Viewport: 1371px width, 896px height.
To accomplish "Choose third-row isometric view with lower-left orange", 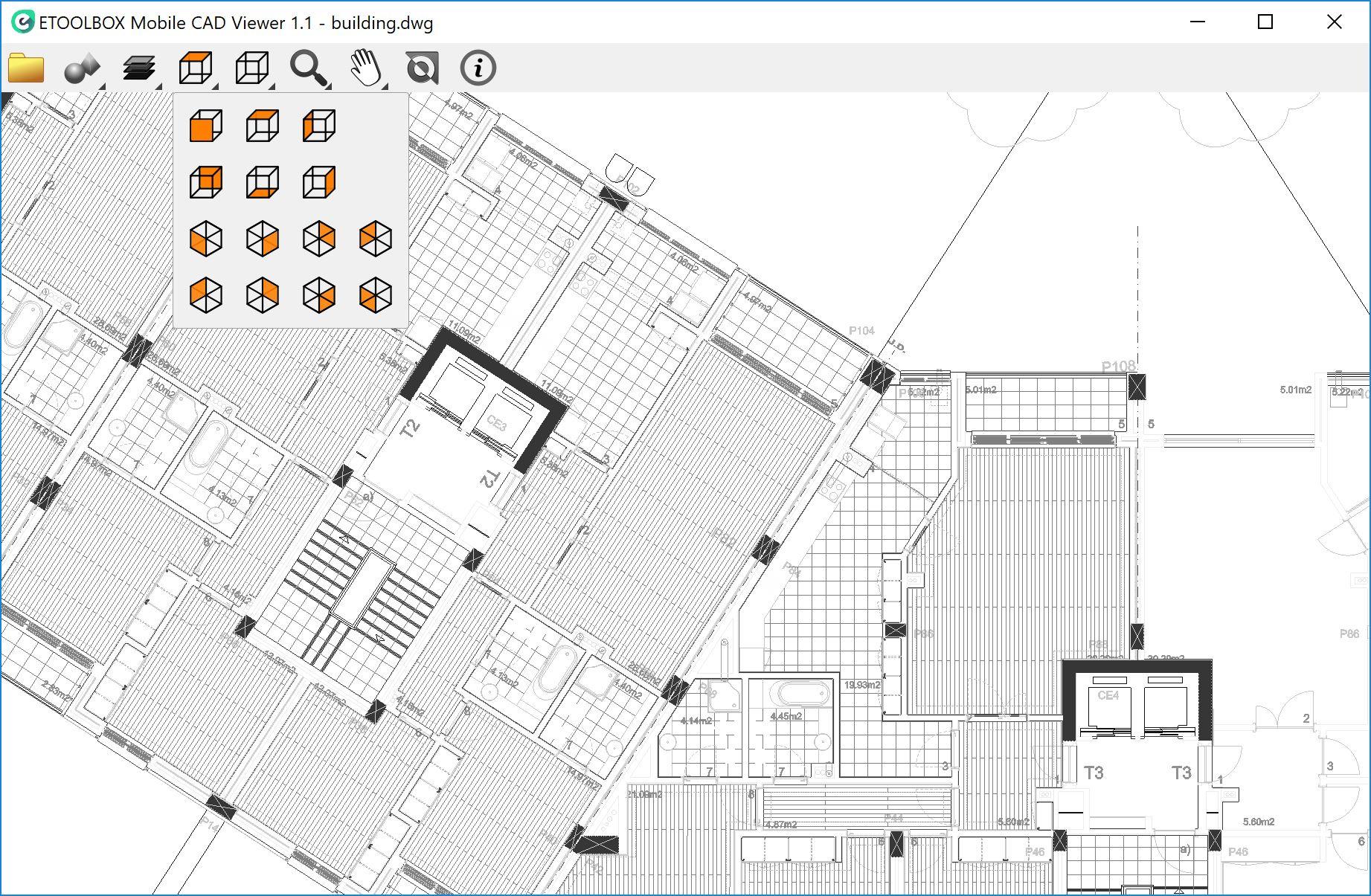I will click(x=206, y=239).
